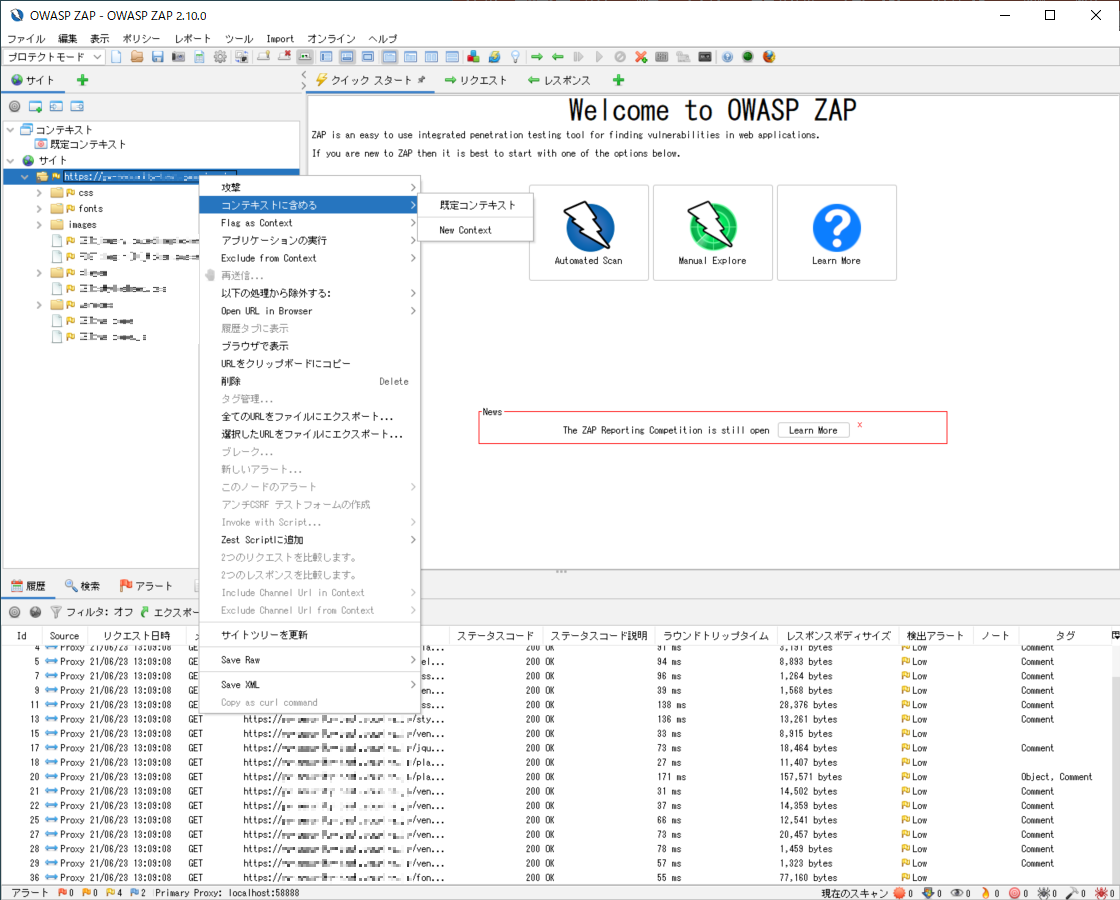
Task: Launch Firefox browser from toolbar icon
Action: point(769,56)
